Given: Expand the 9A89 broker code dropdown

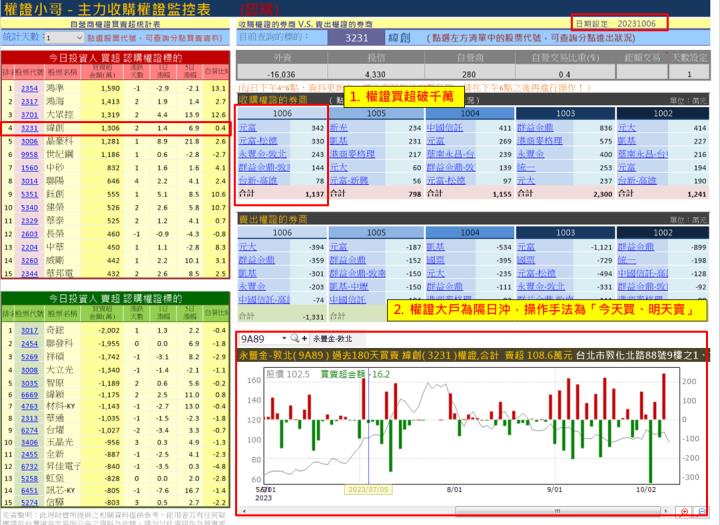Looking at the screenshot, I should click(x=284, y=339).
